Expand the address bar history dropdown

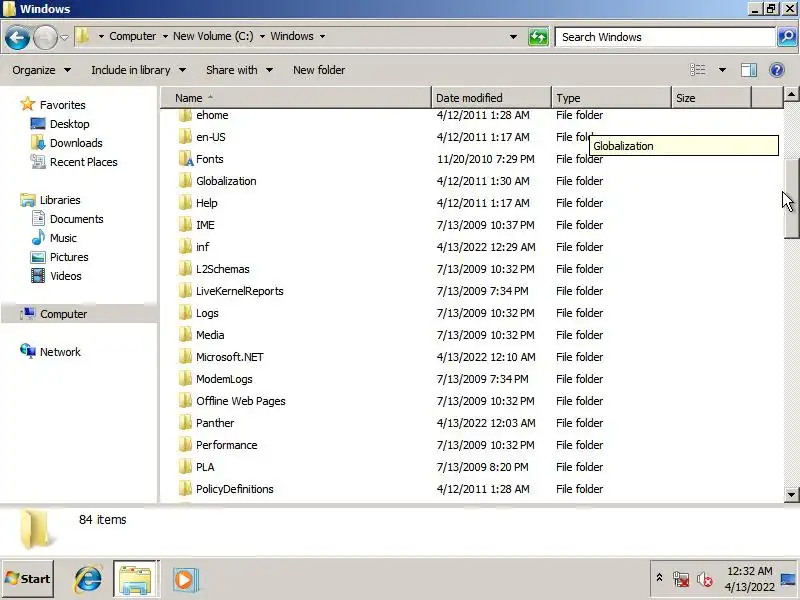(x=513, y=37)
